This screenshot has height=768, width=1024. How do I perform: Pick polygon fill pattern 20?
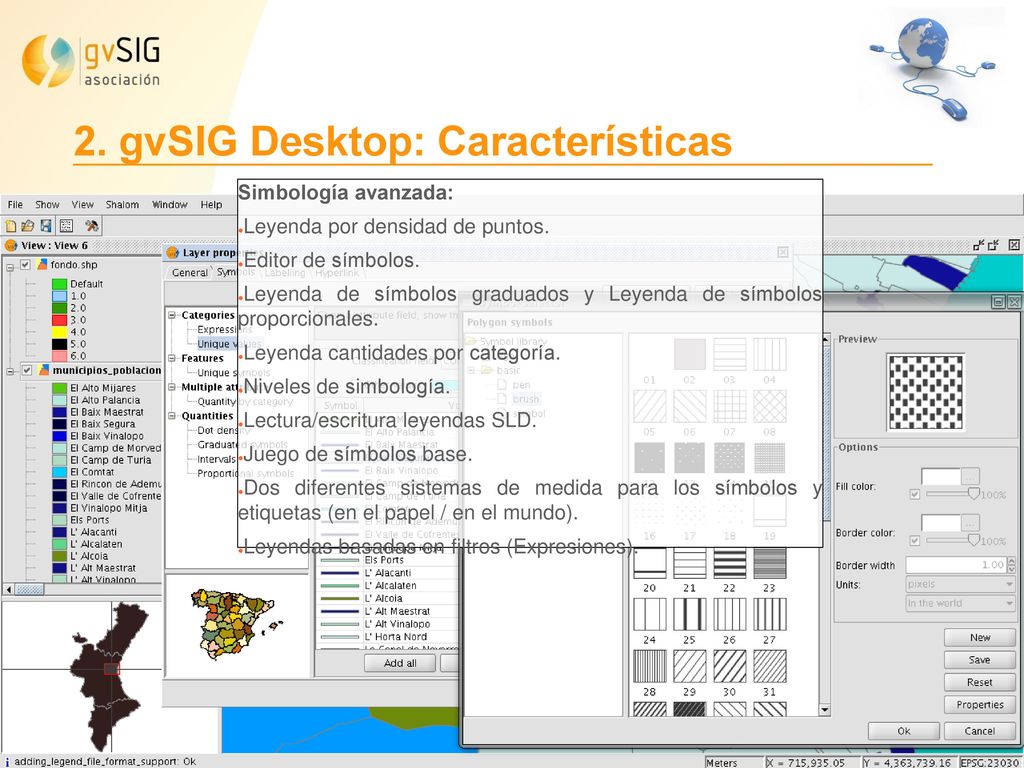click(x=650, y=562)
